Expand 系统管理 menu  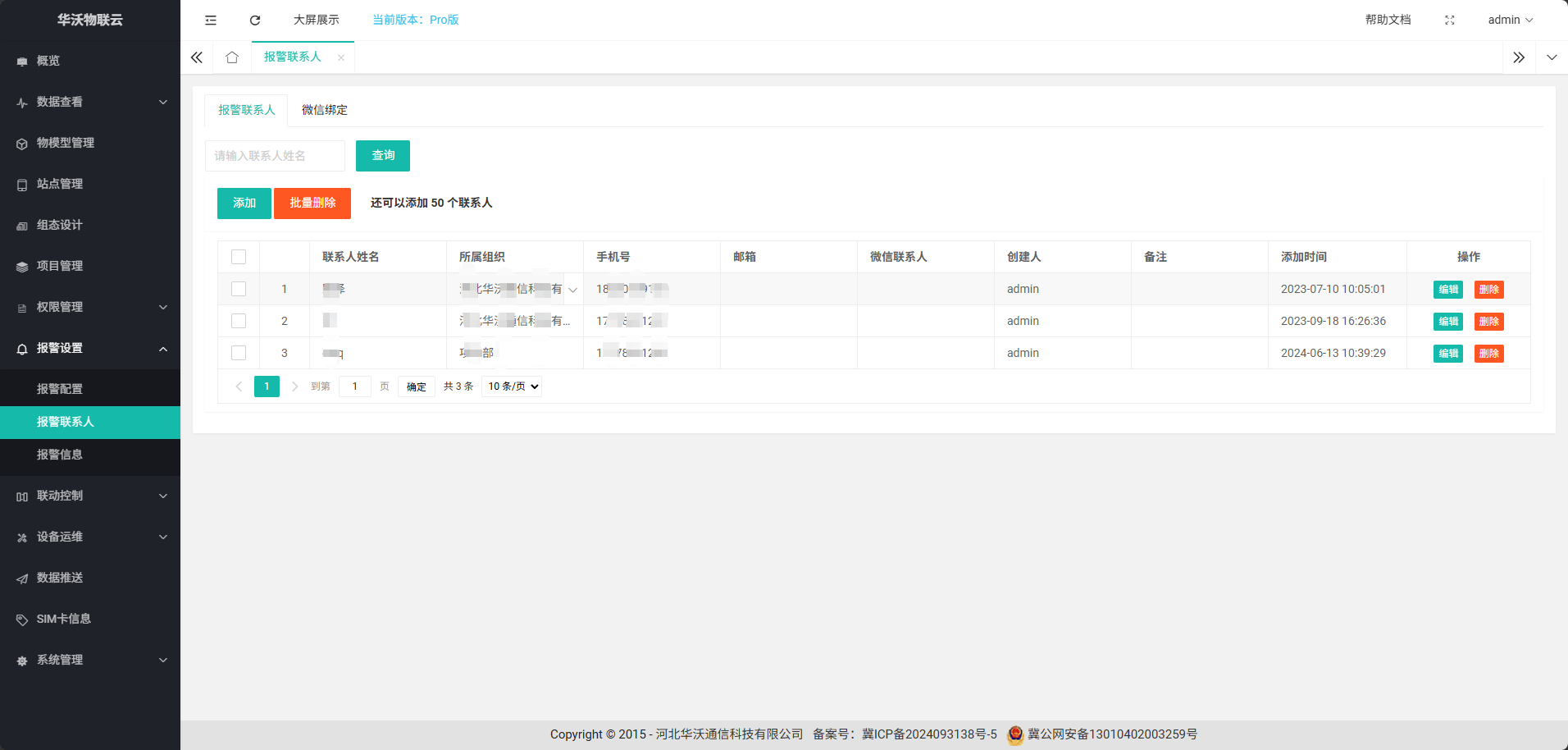(x=90, y=660)
